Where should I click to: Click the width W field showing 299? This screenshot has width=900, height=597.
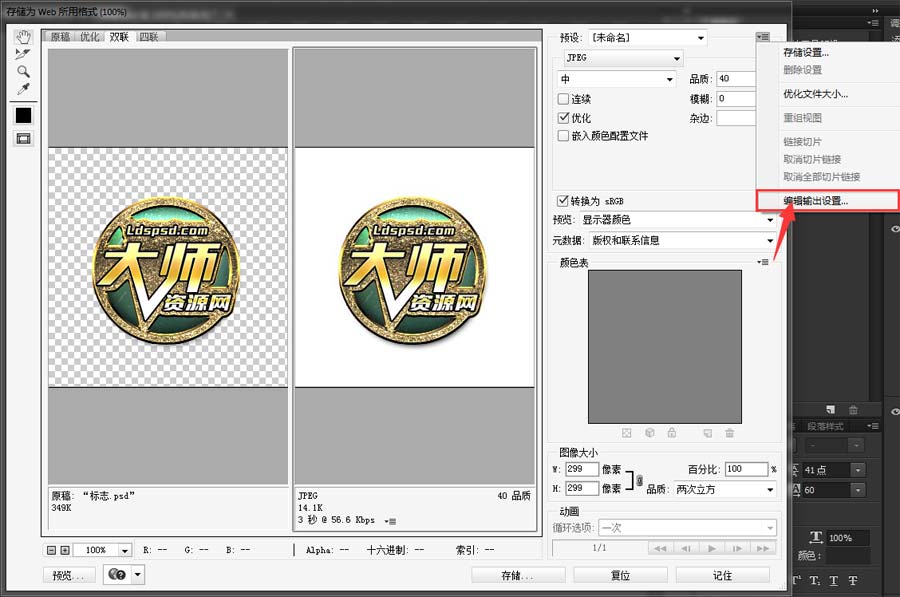tap(582, 470)
